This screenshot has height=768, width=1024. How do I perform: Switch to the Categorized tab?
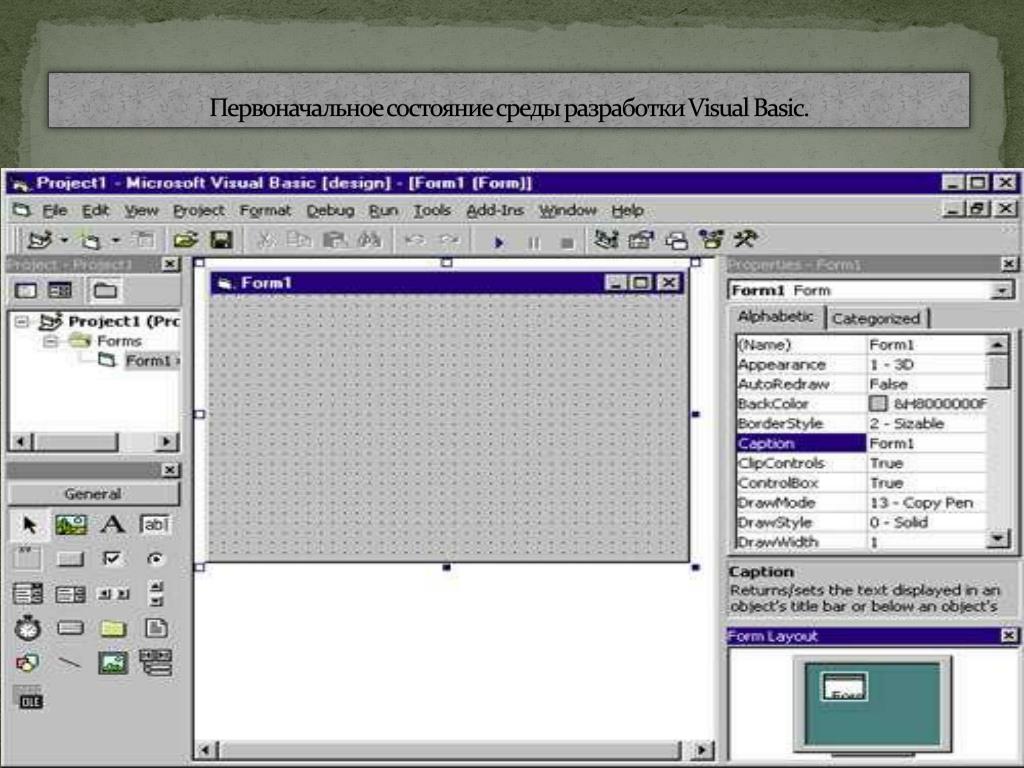click(876, 319)
